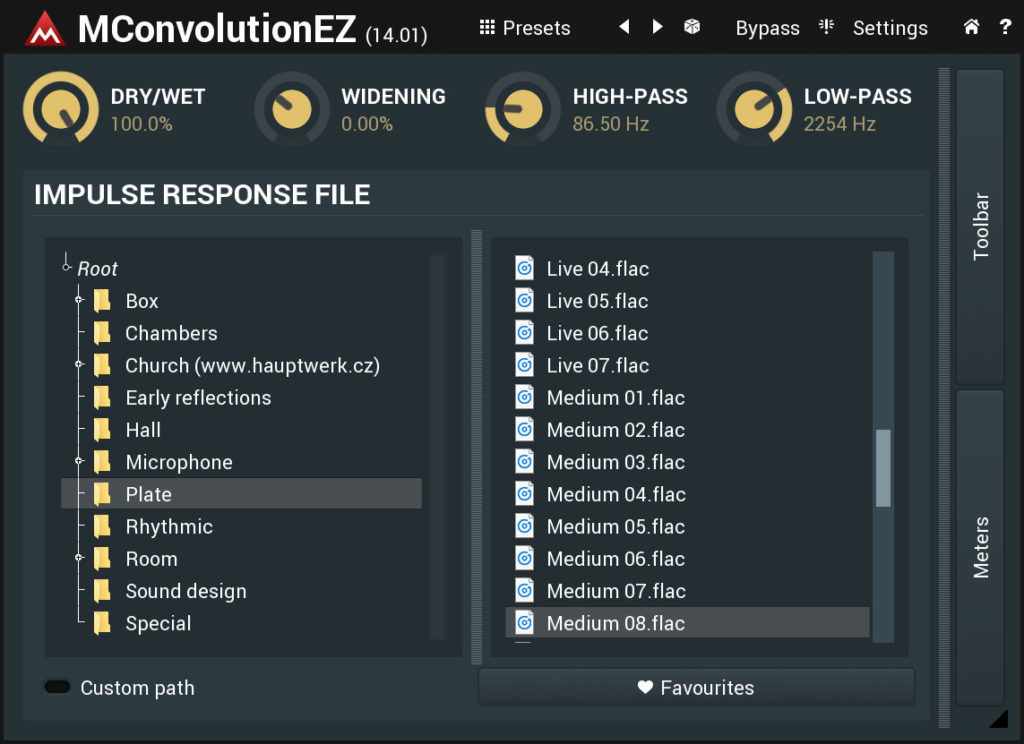The image size is (1024, 744).
Task: Open the Favourites list
Action: [697, 688]
